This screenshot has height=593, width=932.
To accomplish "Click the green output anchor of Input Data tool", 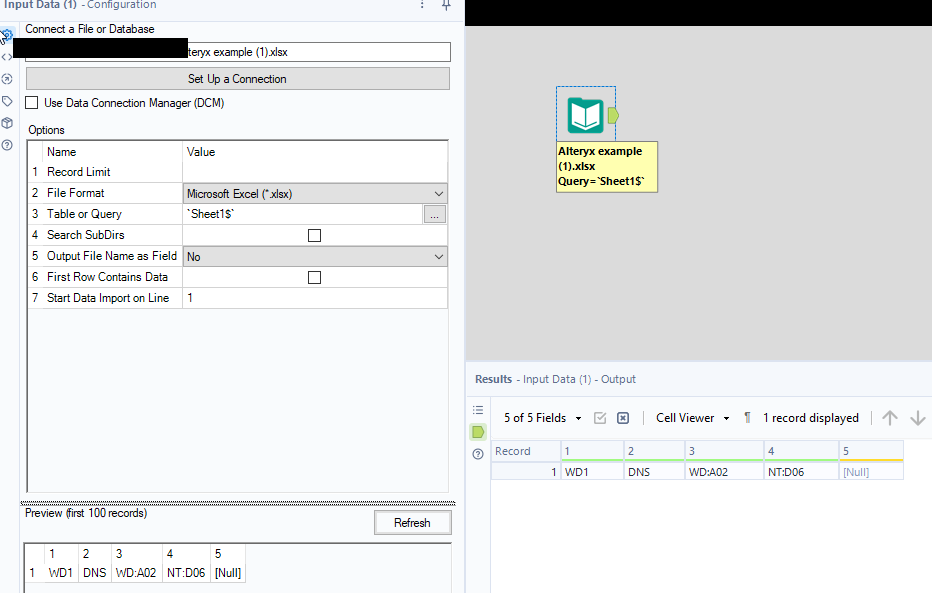I will tap(613, 115).
